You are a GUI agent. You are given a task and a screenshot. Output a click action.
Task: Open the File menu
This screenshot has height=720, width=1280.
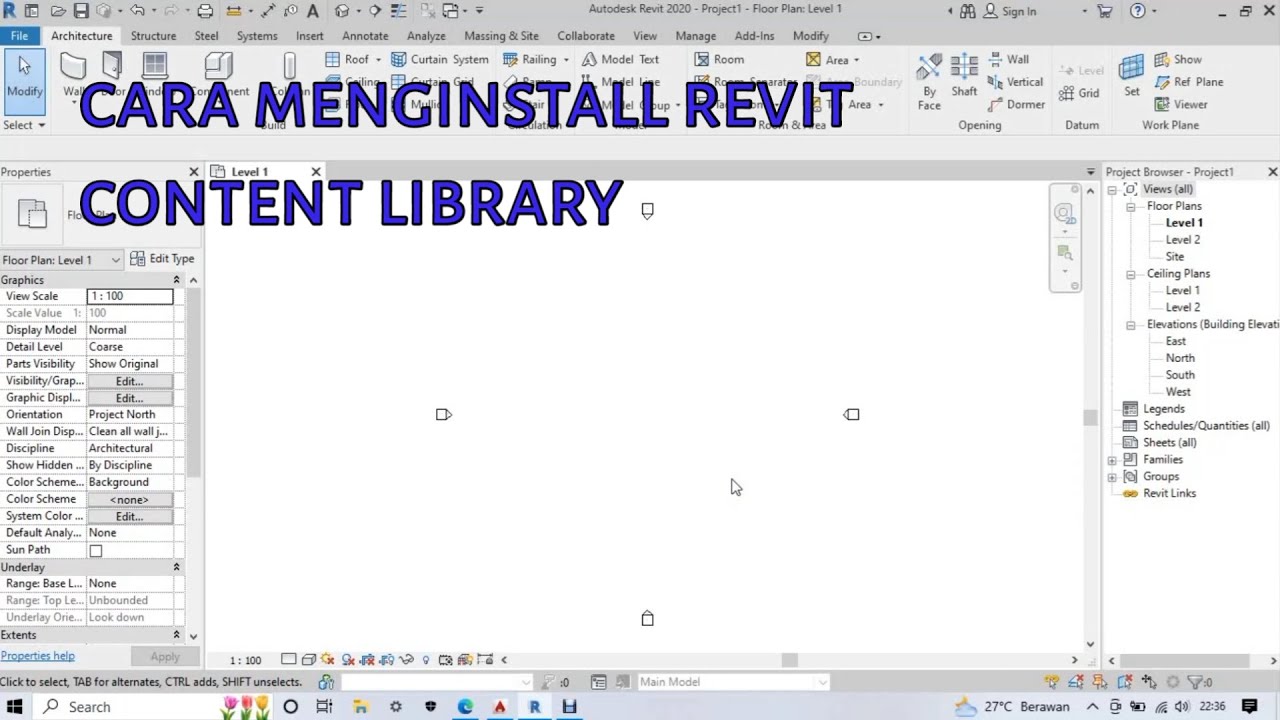(x=19, y=36)
